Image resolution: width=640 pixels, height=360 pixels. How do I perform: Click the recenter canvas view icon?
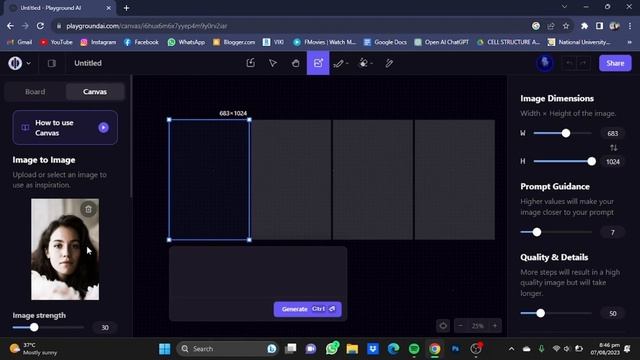[x=443, y=326]
